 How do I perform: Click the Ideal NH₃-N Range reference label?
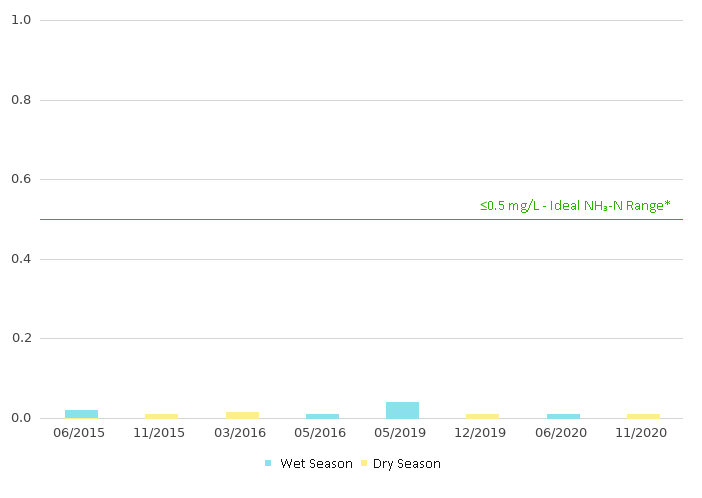575,206
